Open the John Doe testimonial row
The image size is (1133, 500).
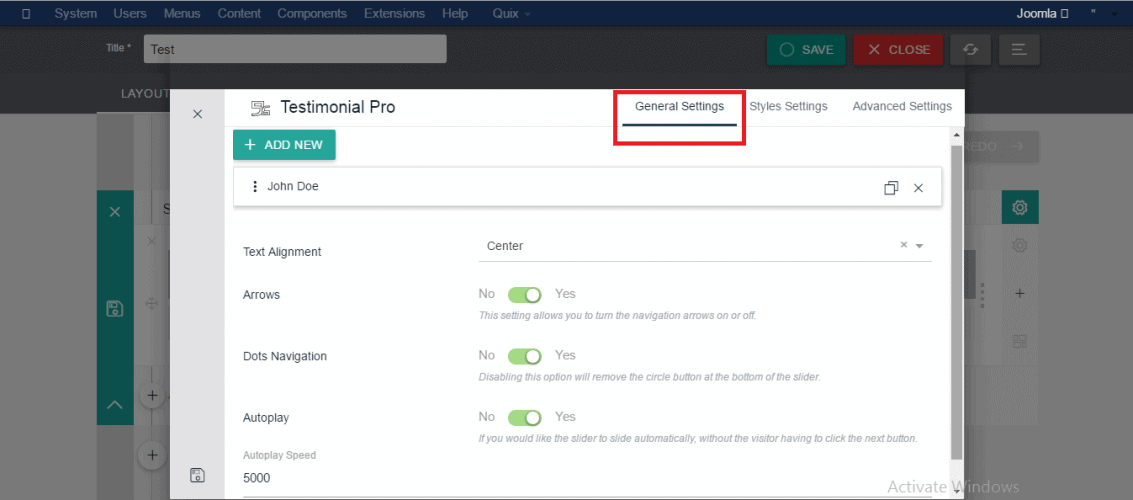click(x=587, y=186)
